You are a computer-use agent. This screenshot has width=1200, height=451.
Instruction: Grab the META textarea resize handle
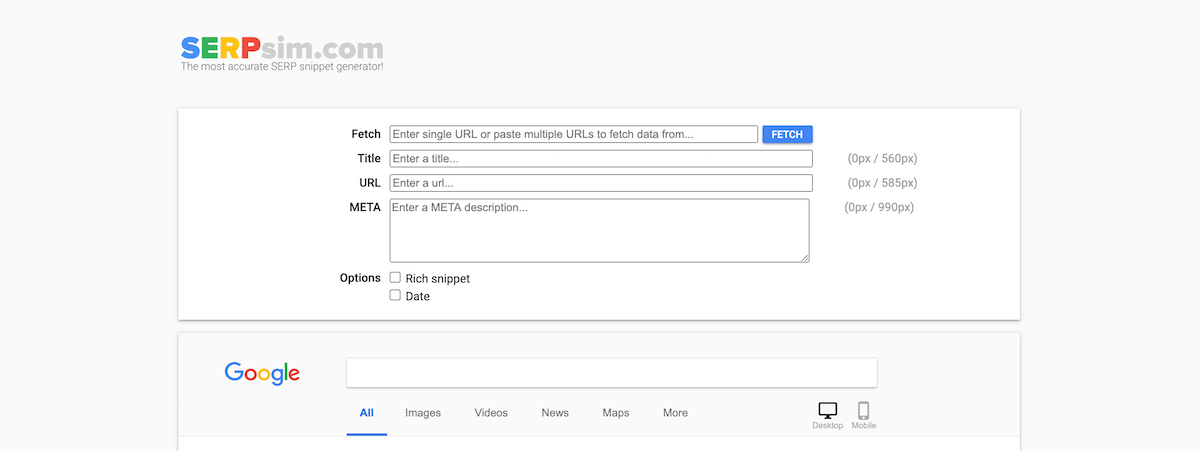(x=804, y=257)
